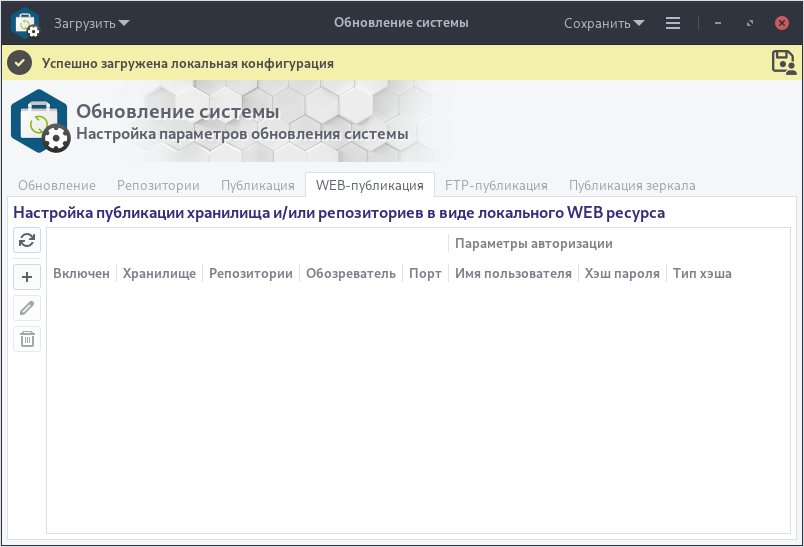The height and width of the screenshot is (547, 804).
Task: Click the Хэш пароля column header
Action: (622, 273)
